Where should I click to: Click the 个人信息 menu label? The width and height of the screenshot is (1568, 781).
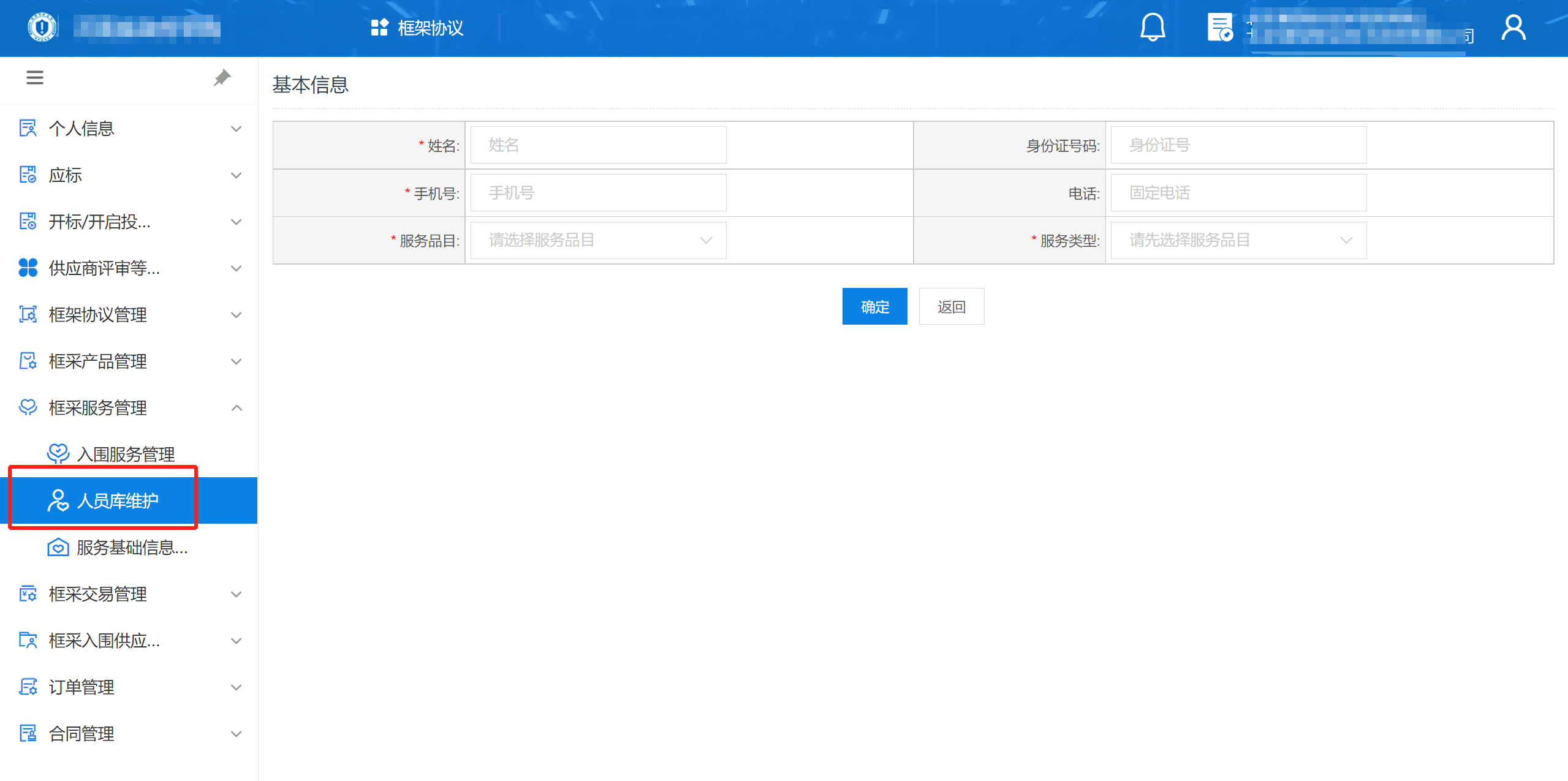click(81, 128)
